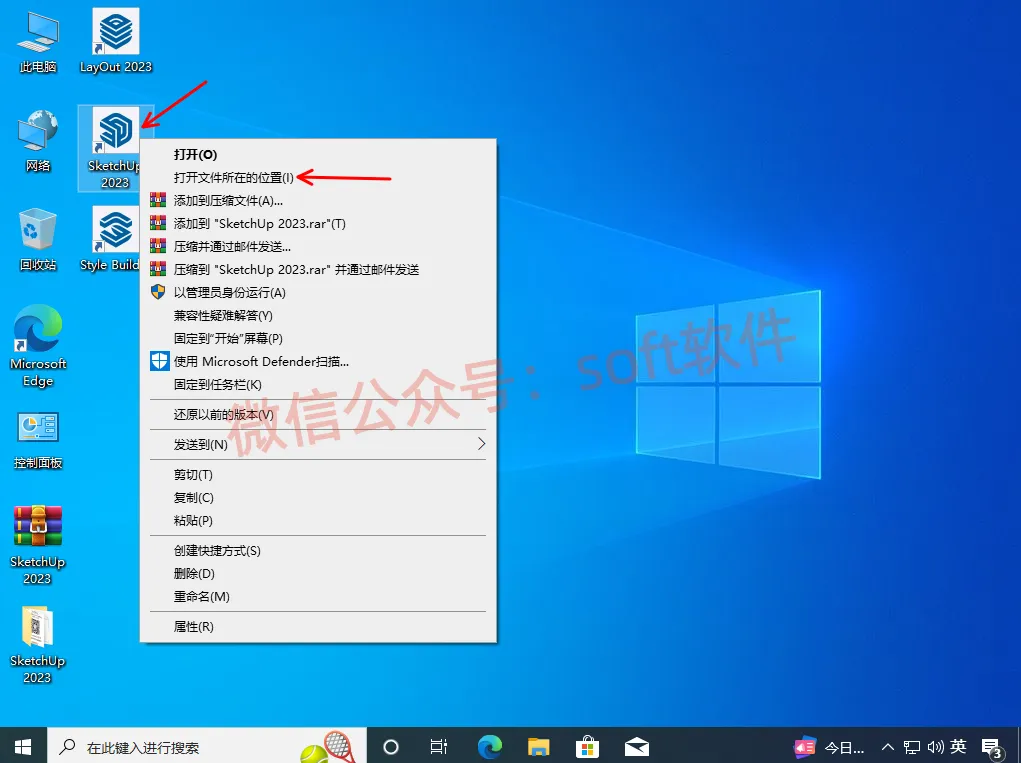1021x763 pixels.
Task: Open network status tray icon
Action: [912, 747]
